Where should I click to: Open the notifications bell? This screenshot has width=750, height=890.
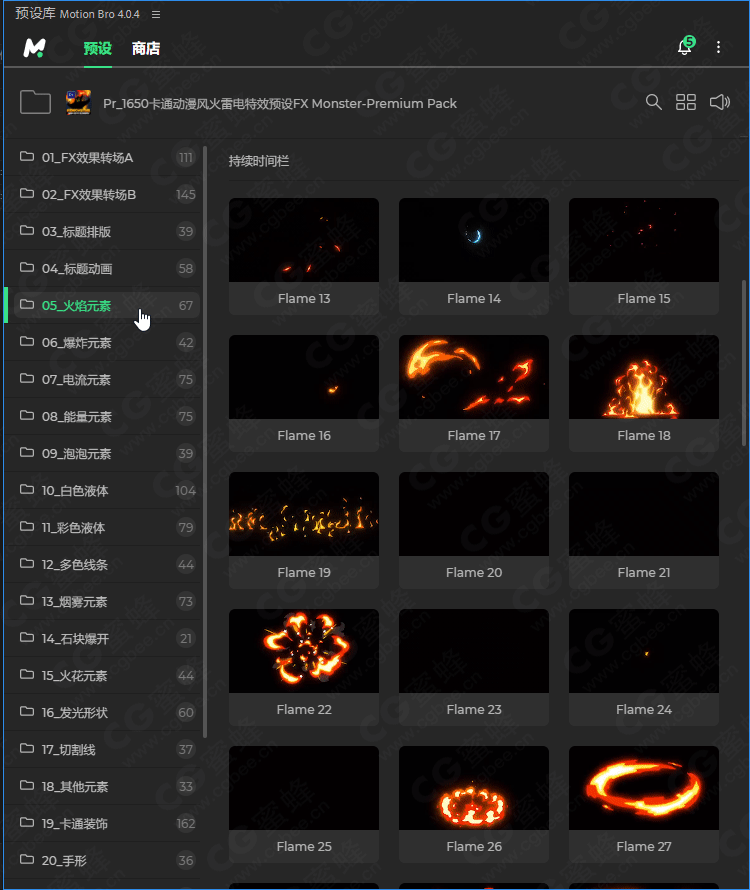[685, 47]
